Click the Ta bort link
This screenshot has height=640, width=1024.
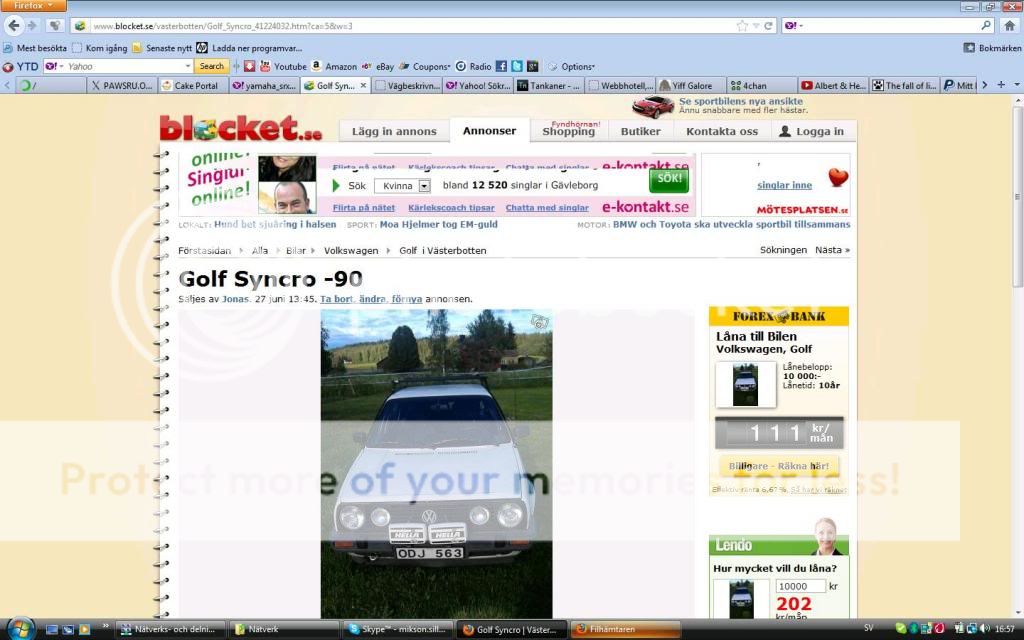pos(338,299)
